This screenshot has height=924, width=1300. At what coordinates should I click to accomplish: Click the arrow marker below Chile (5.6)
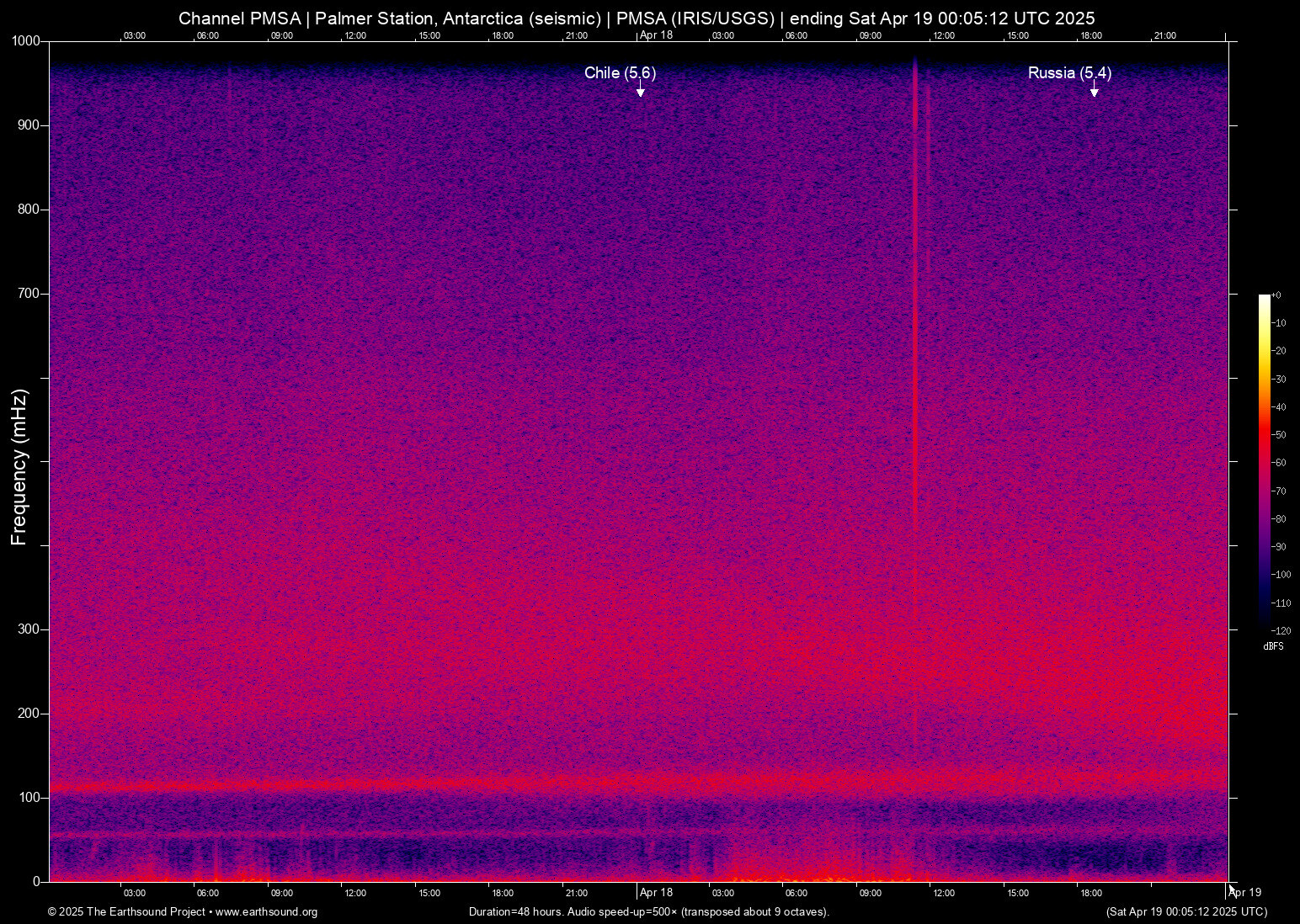[640, 91]
